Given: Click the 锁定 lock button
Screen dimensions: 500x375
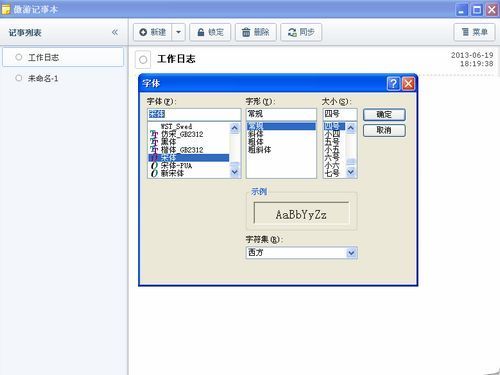Looking at the screenshot, I should 210,32.
